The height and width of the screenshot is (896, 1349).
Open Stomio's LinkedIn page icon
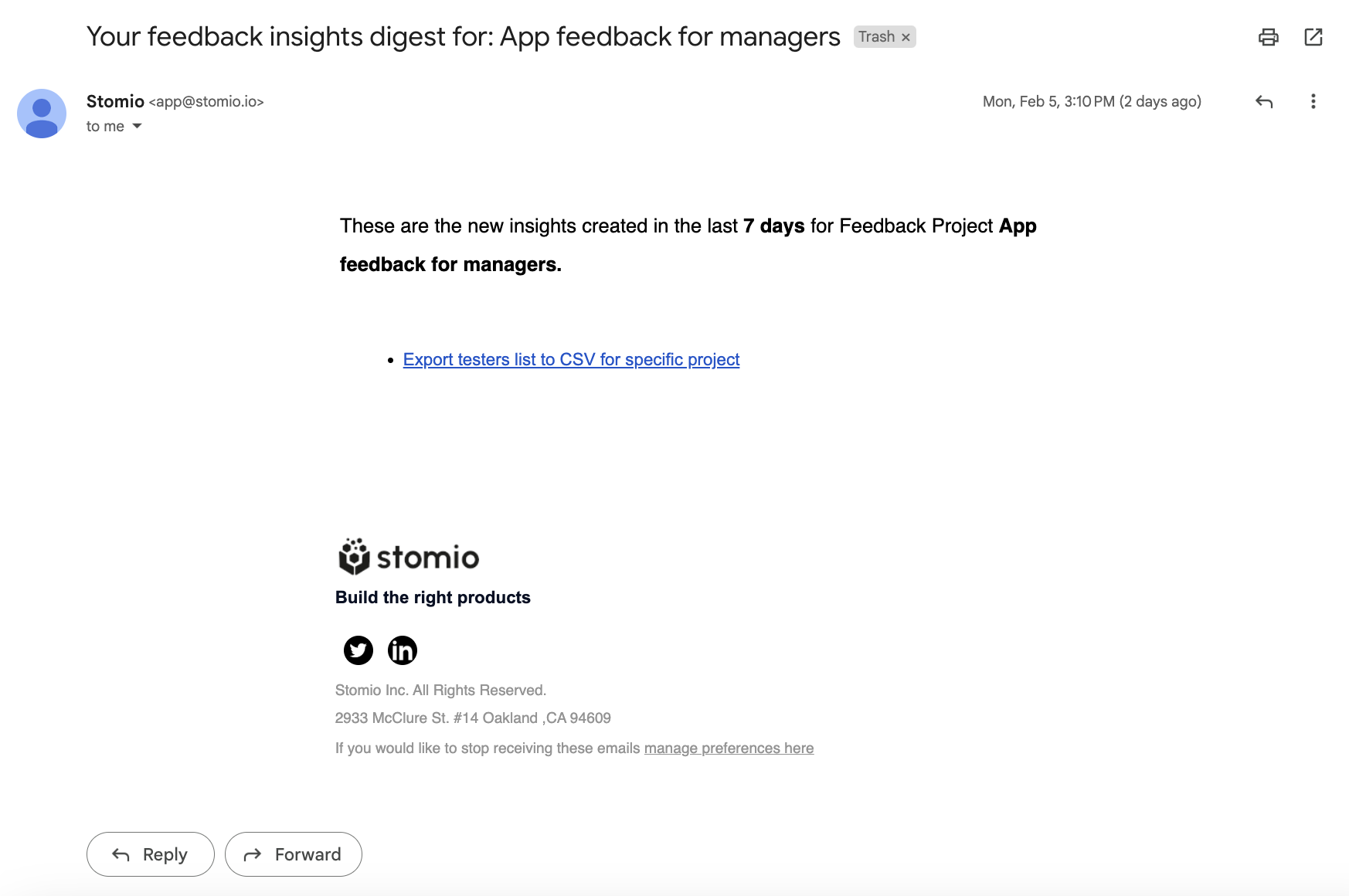click(402, 650)
